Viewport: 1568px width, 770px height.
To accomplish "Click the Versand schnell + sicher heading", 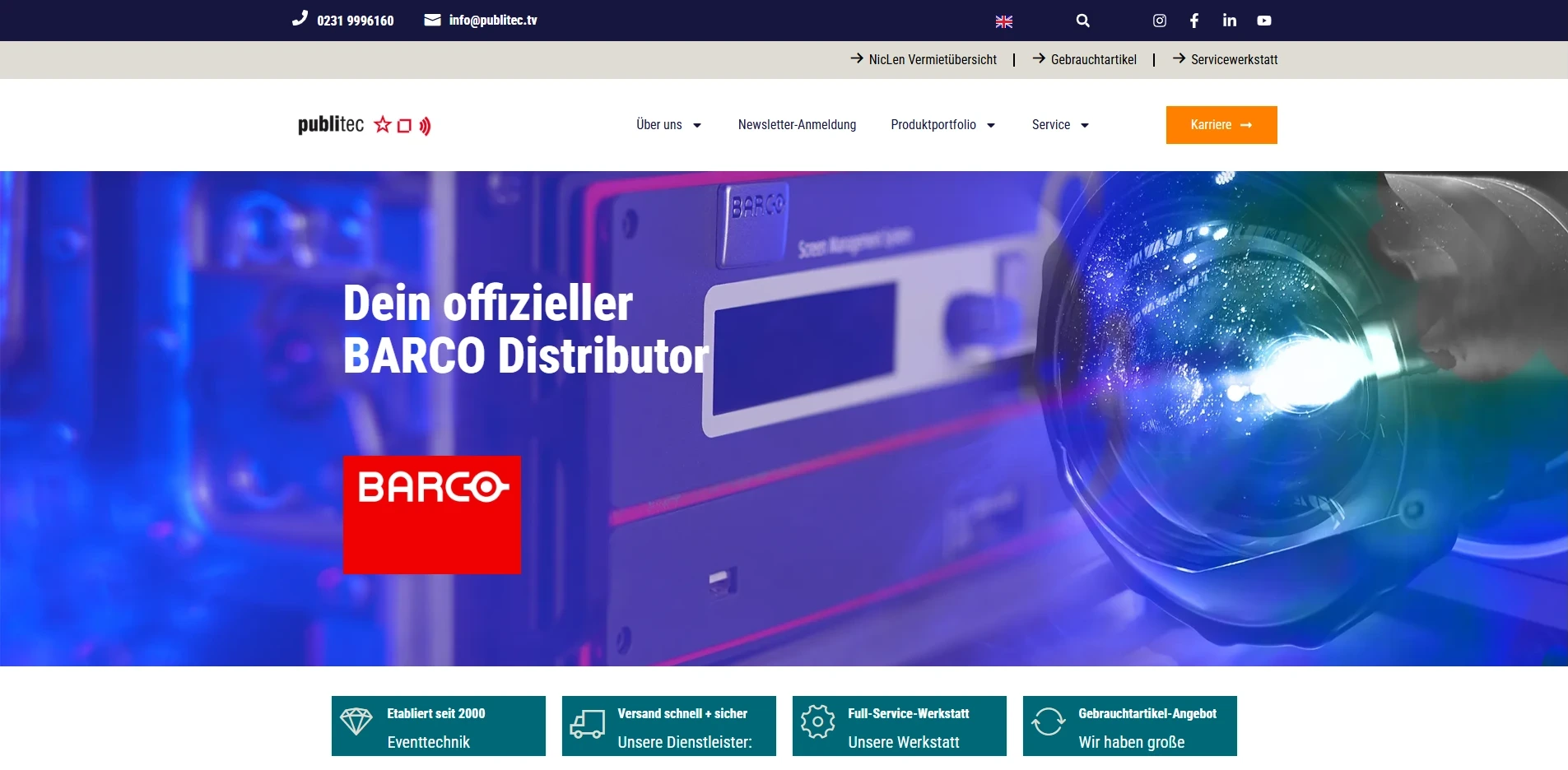I will (x=682, y=713).
